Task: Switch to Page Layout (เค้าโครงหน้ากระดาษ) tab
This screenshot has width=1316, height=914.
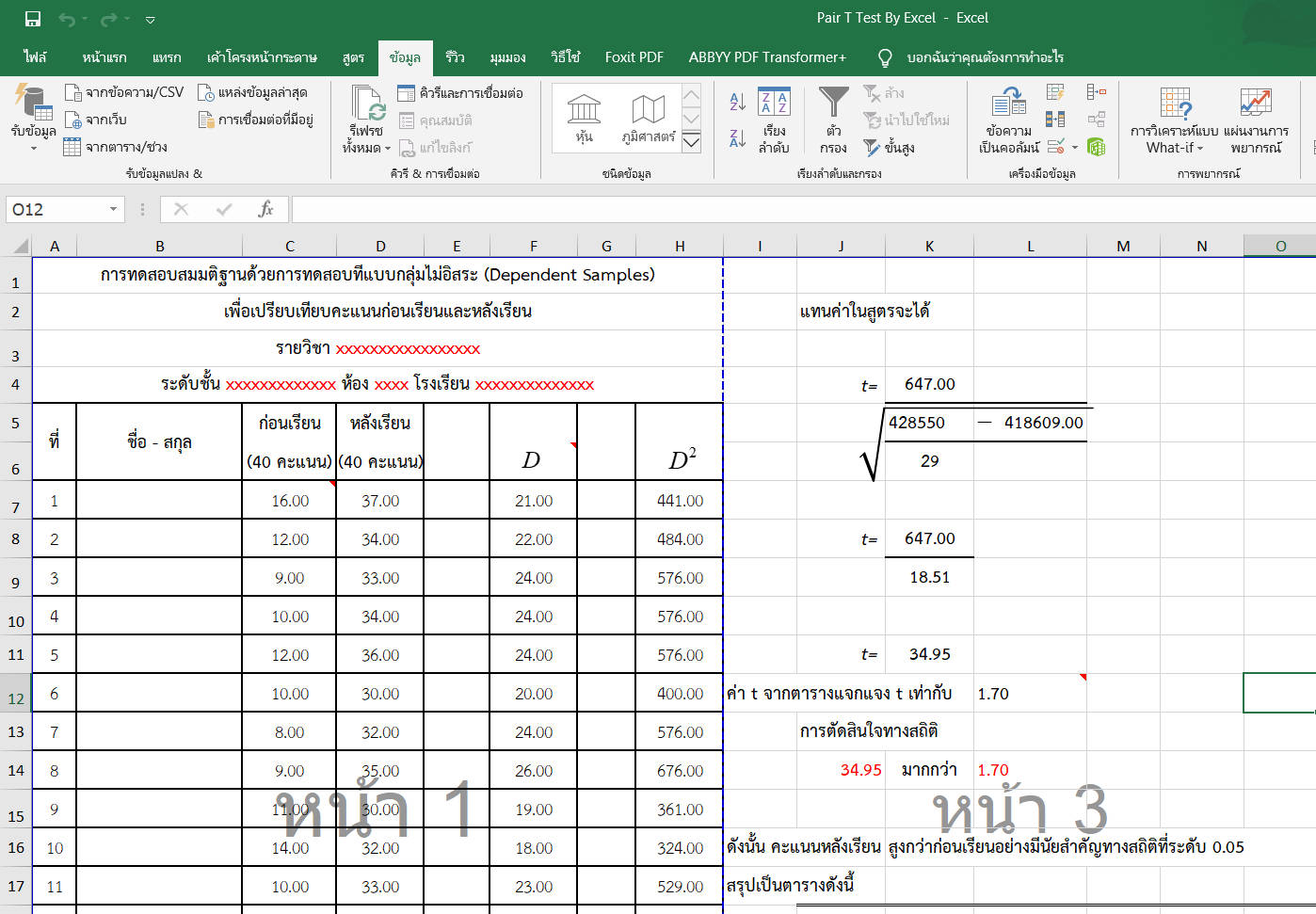Action: pos(262,57)
